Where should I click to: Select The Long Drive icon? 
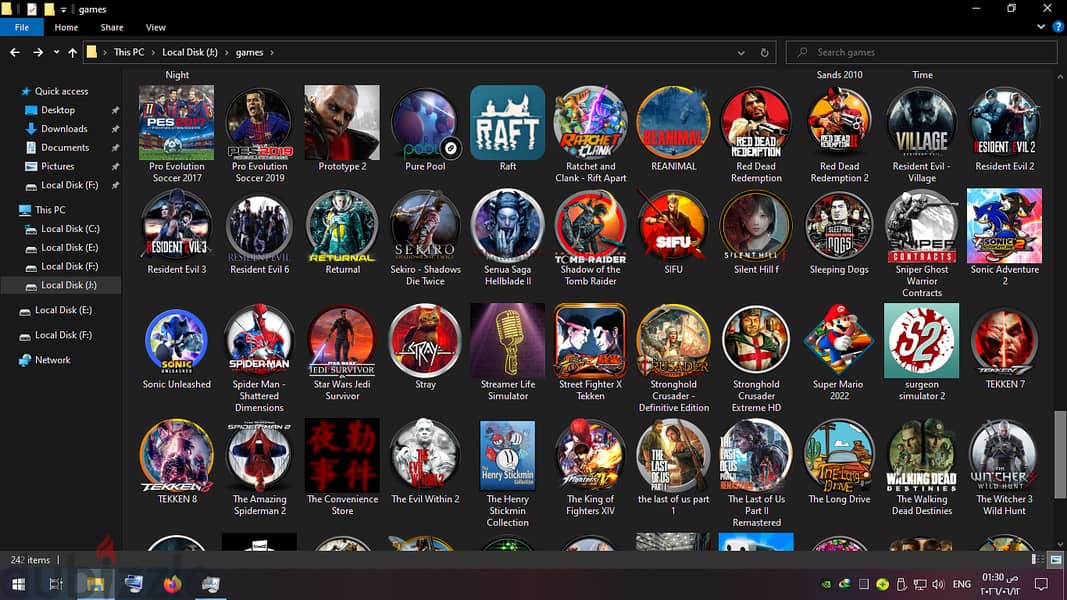[839, 455]
